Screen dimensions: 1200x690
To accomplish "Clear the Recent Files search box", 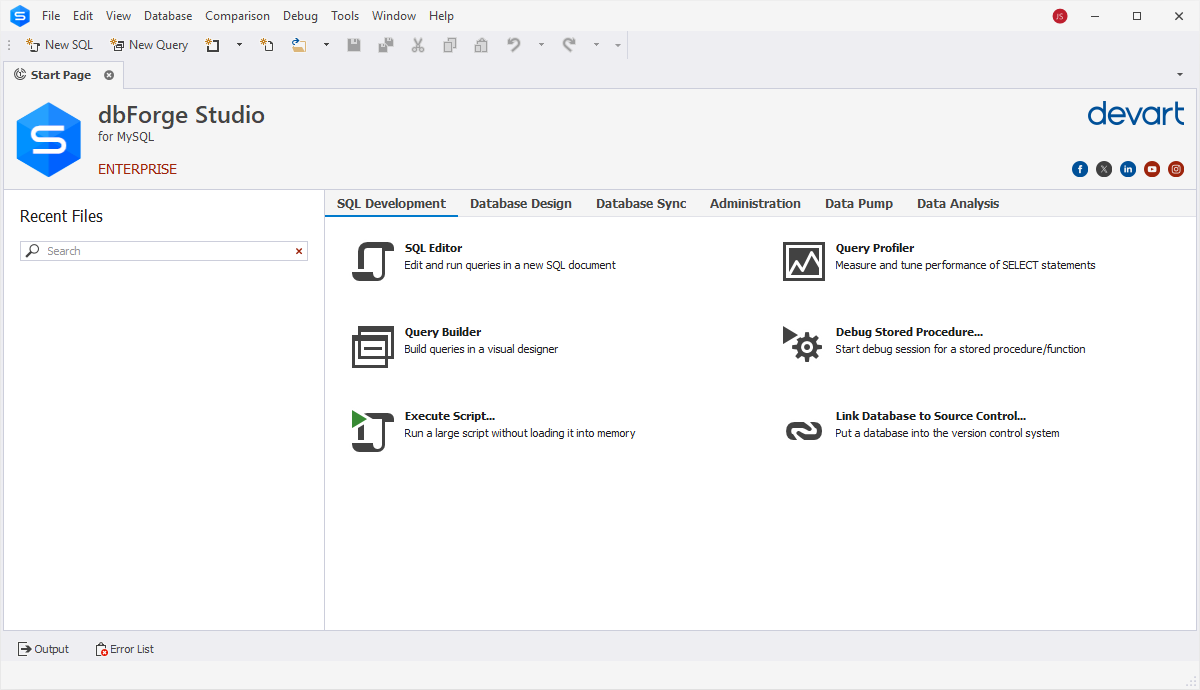I will [299, 251].
